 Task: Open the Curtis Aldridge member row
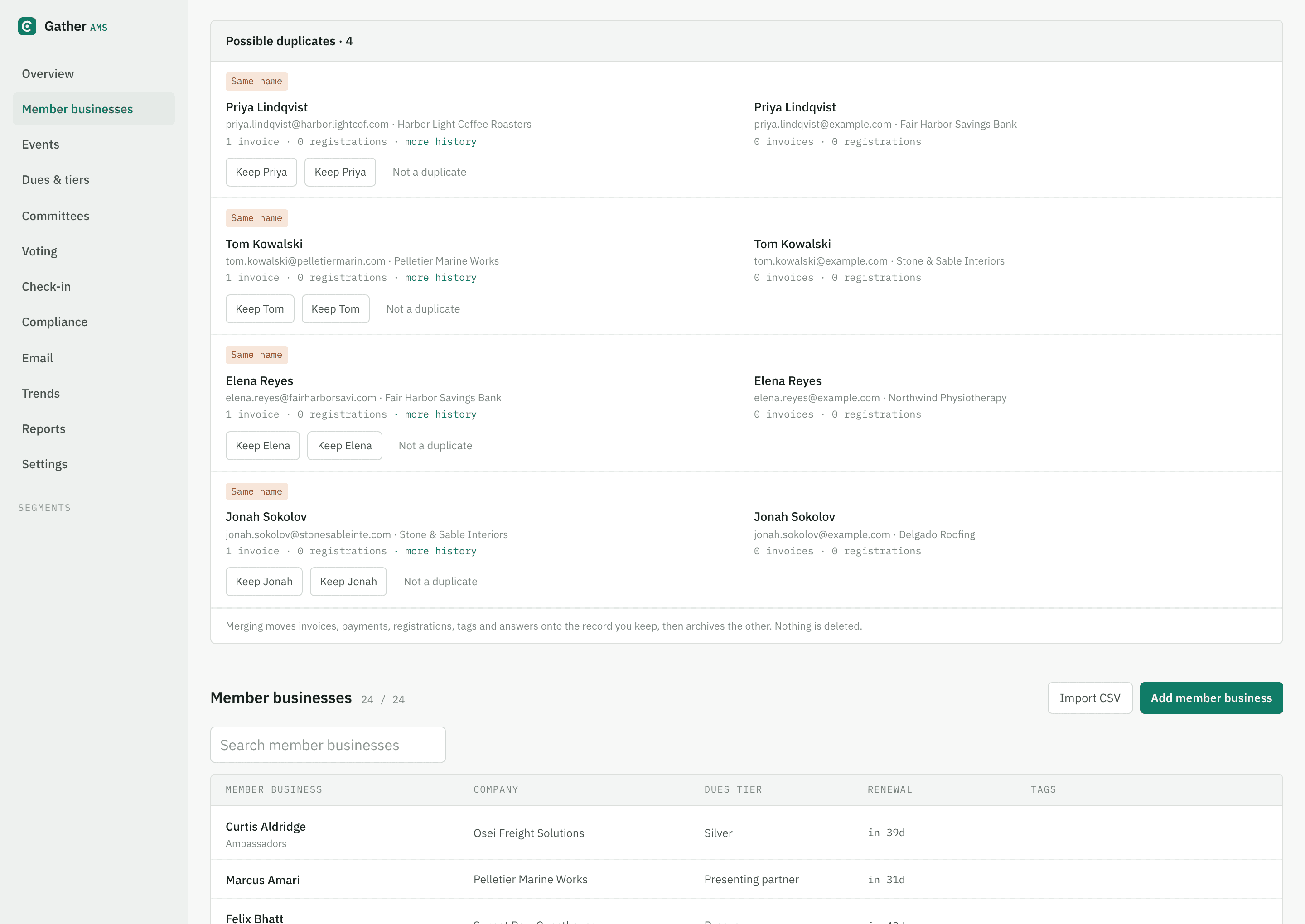click(747, 833)
